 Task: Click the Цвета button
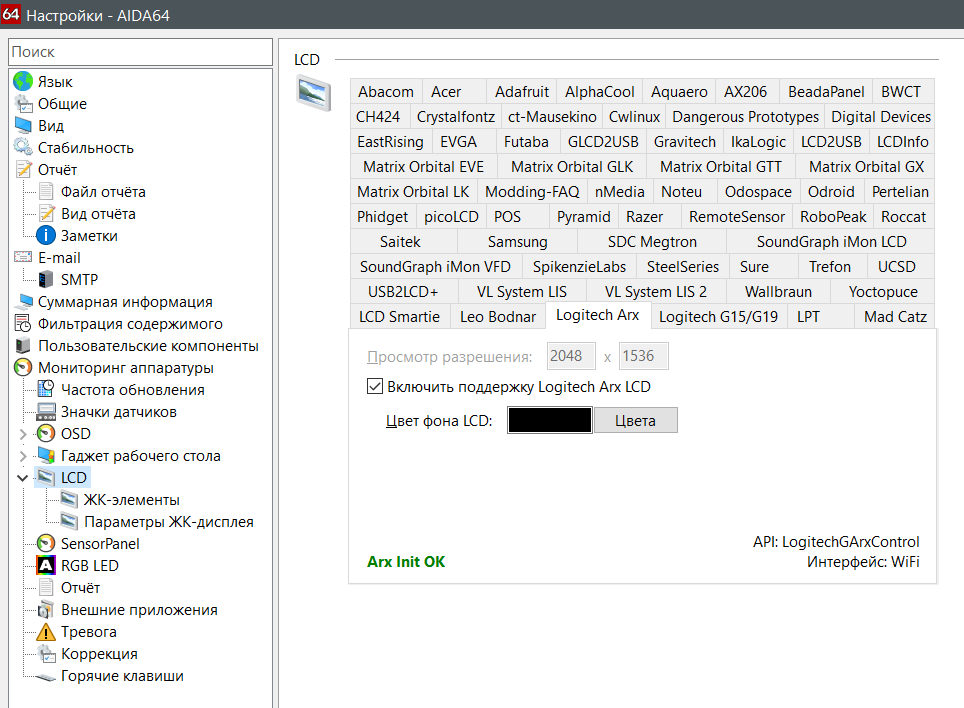[636, 420]
